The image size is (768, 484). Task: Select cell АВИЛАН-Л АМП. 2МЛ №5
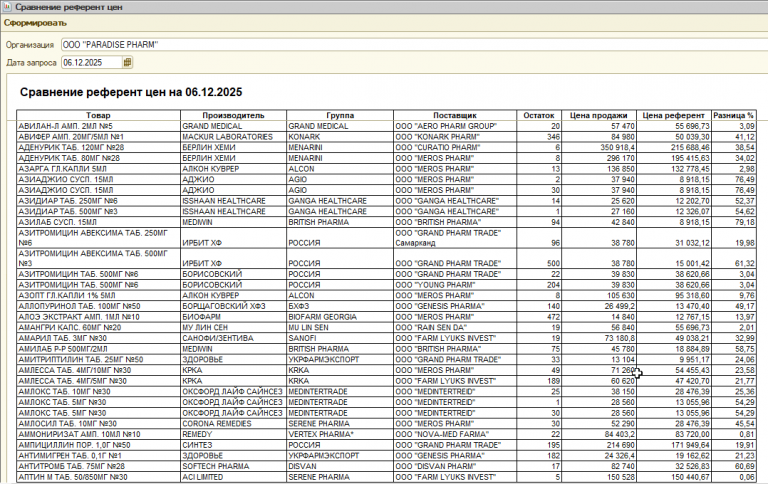click(x=98, y=126)
